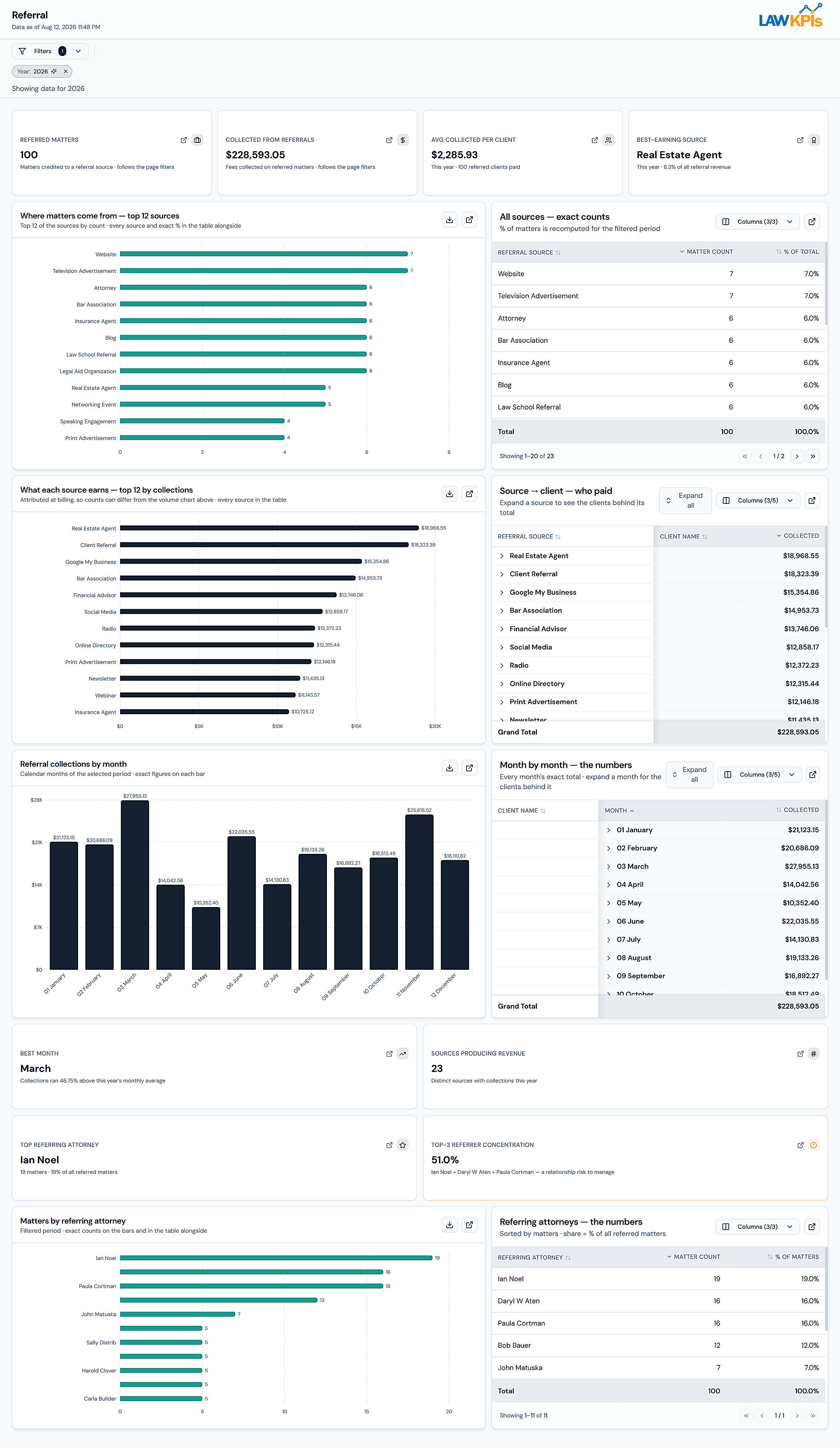The height and width of the screenshot is (1448, 840).
Task: Pop out Matters by referring attorney chart
Action: click(469, 1225)
